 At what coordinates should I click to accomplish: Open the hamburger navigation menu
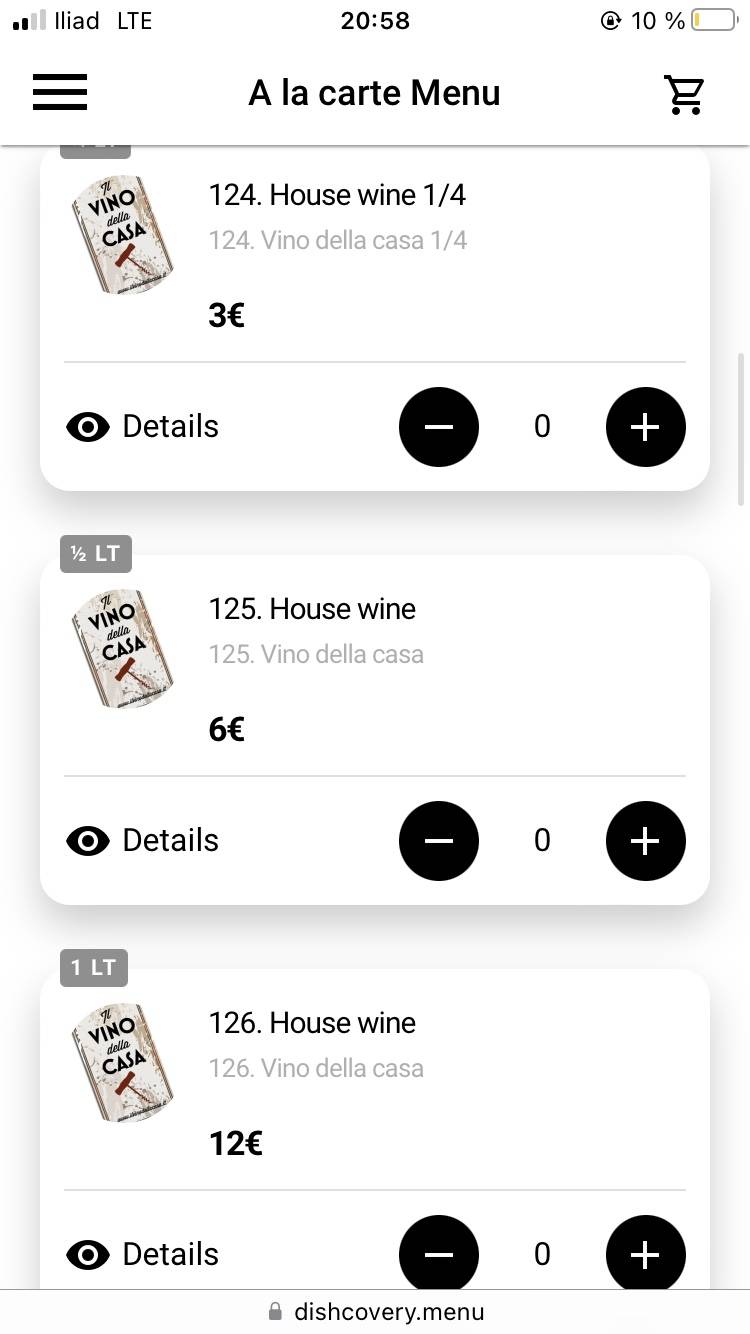(60, 93)
